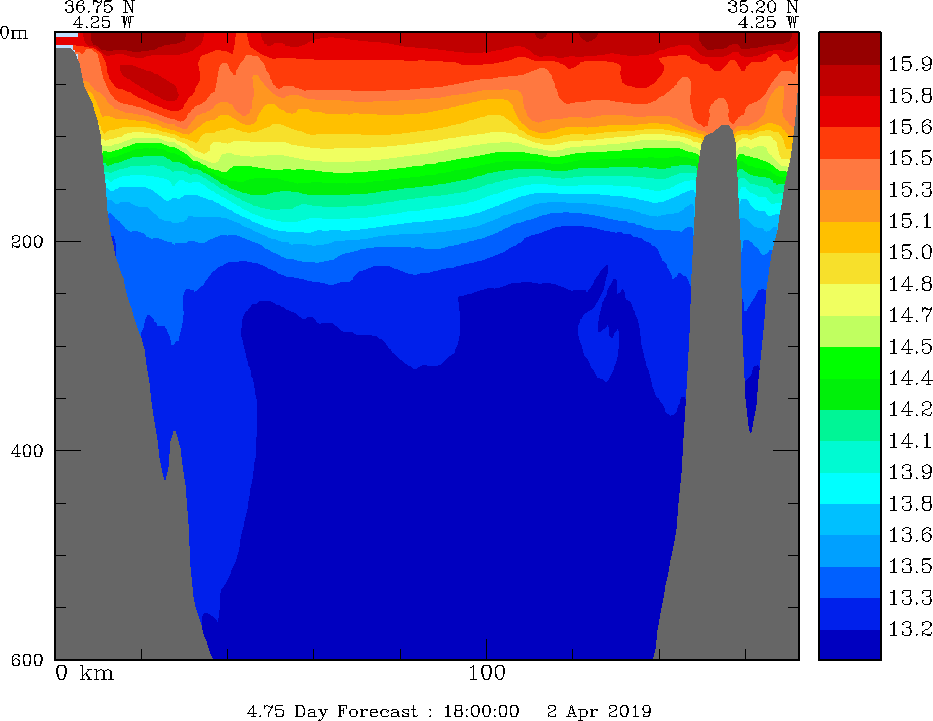Click the lime yellow-green swatch above the 14.5 label
This screenshot has width=933, height=721.
(x=850, y=331)
